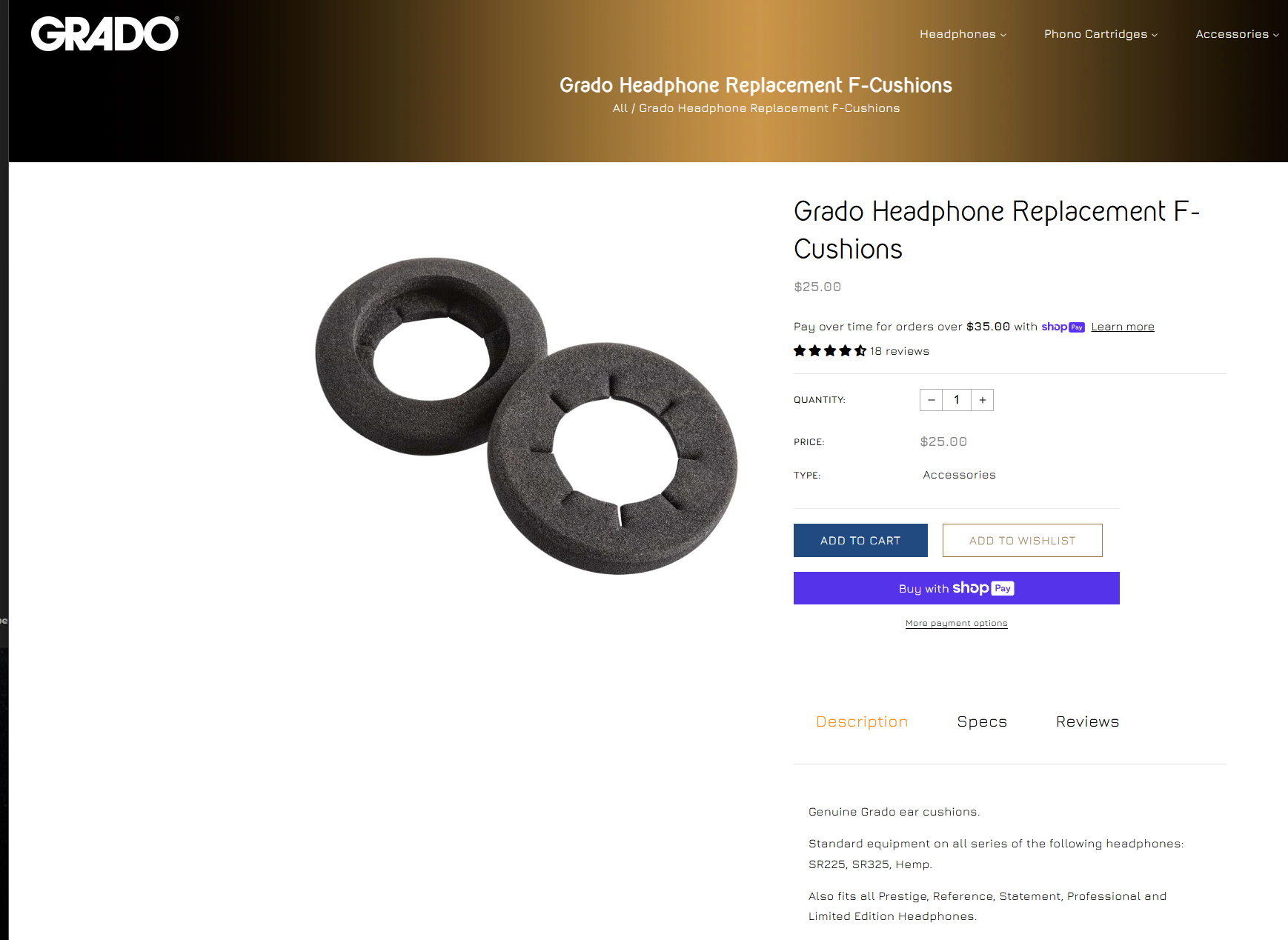The image size is (1288, 940).
Task: Increase quantity with the plus button
Action: tap(982, 400)
